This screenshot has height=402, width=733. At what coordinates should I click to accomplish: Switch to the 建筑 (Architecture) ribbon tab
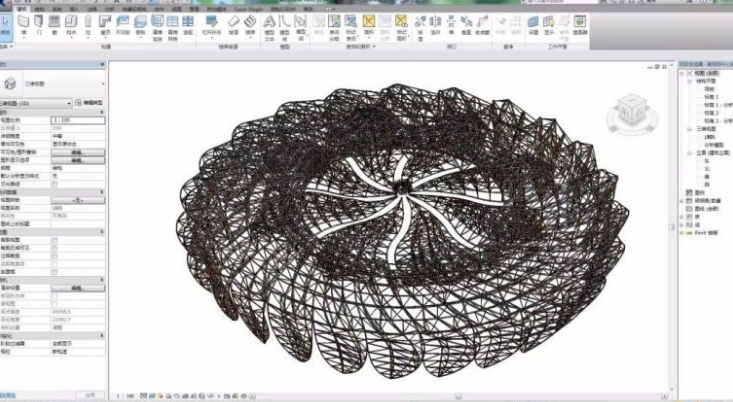pyautogui.click(x=22, y=9)
